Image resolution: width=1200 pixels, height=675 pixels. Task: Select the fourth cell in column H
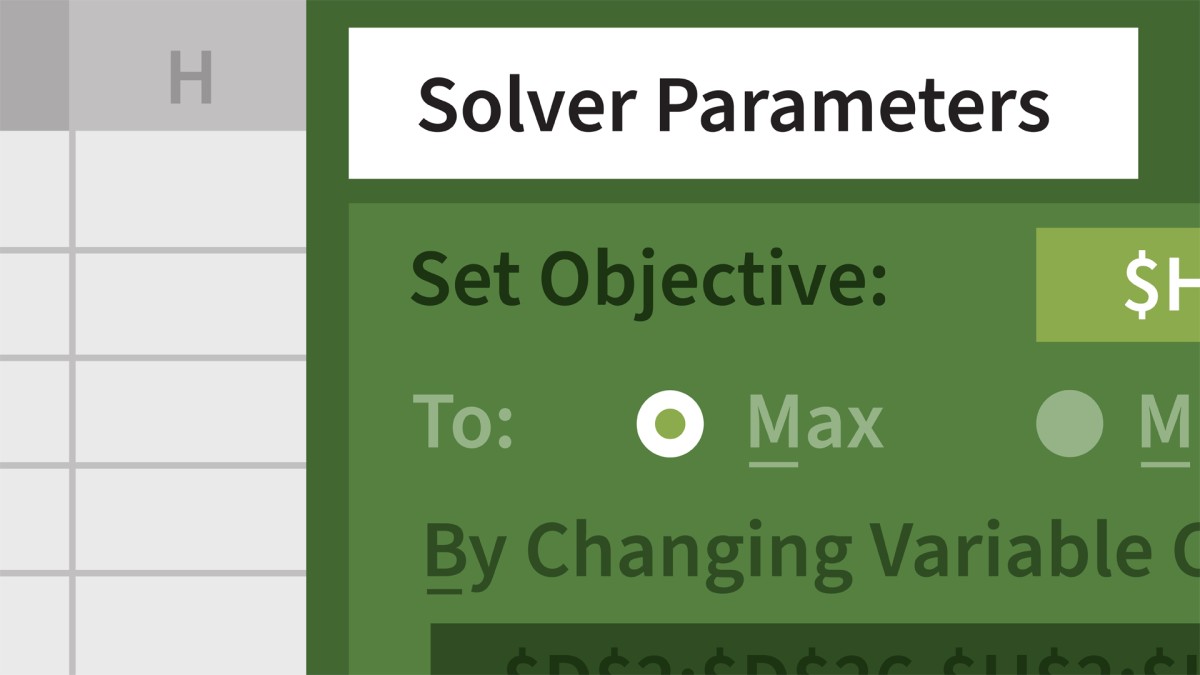pos(190,518)
